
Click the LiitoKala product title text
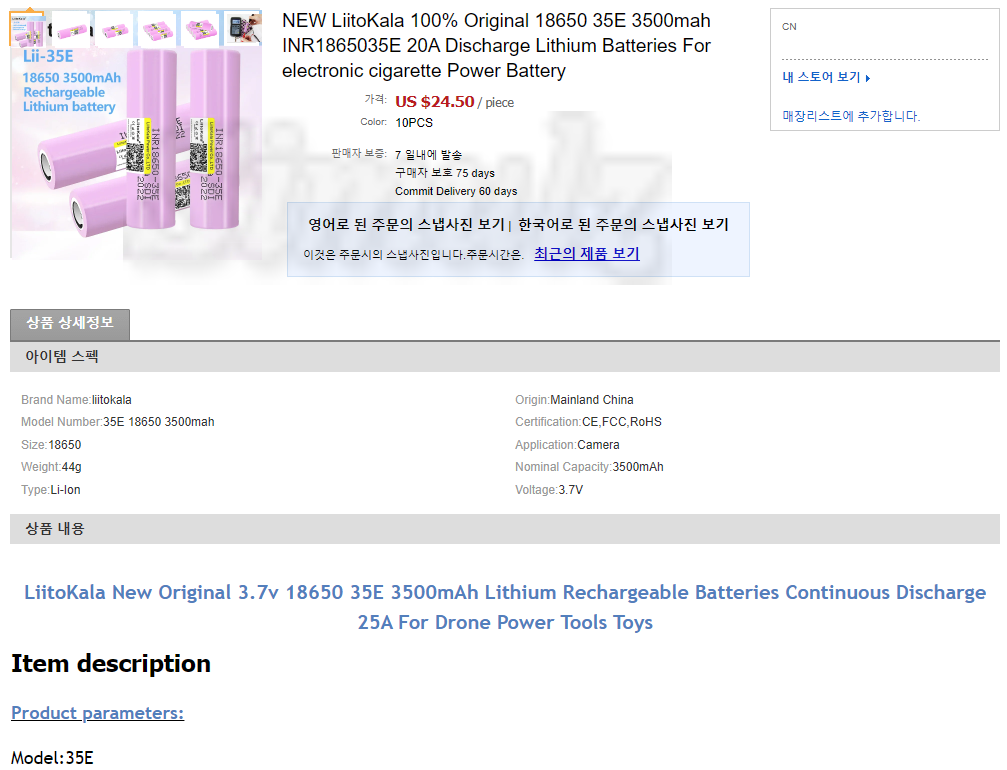496,46
